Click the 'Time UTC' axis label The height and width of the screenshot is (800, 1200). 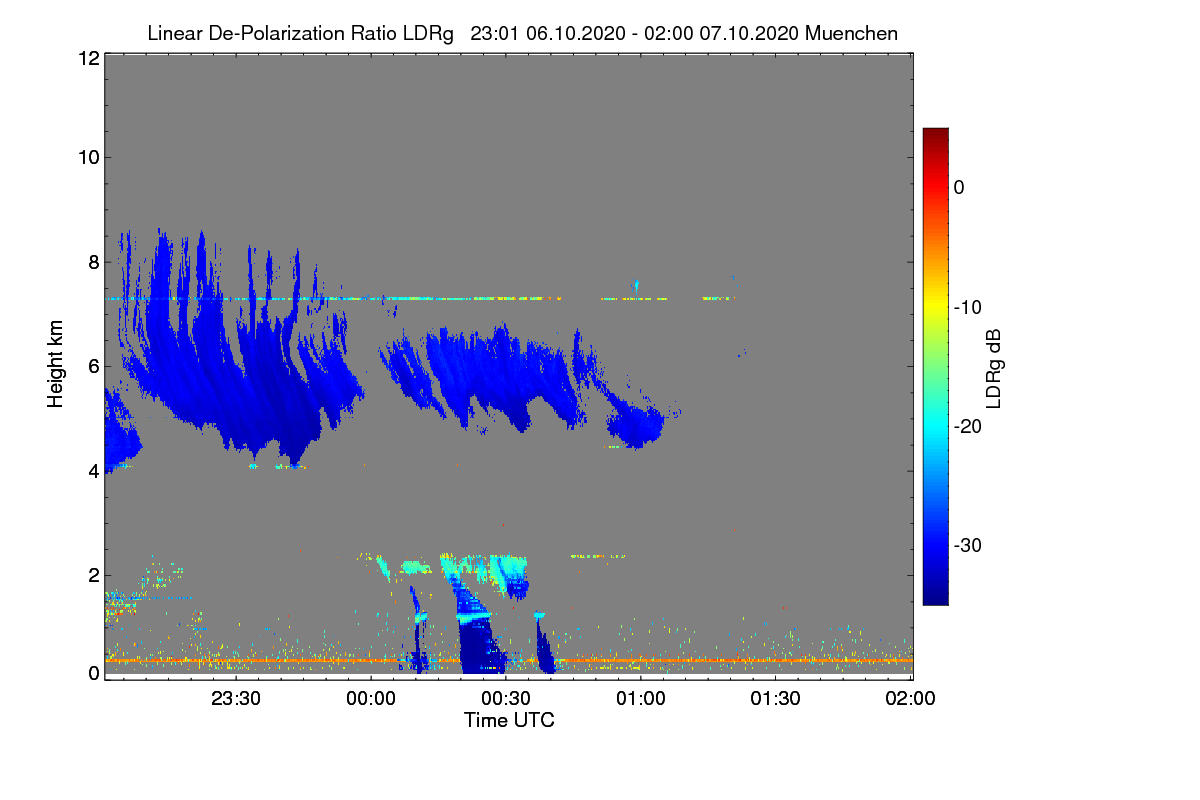509,720
